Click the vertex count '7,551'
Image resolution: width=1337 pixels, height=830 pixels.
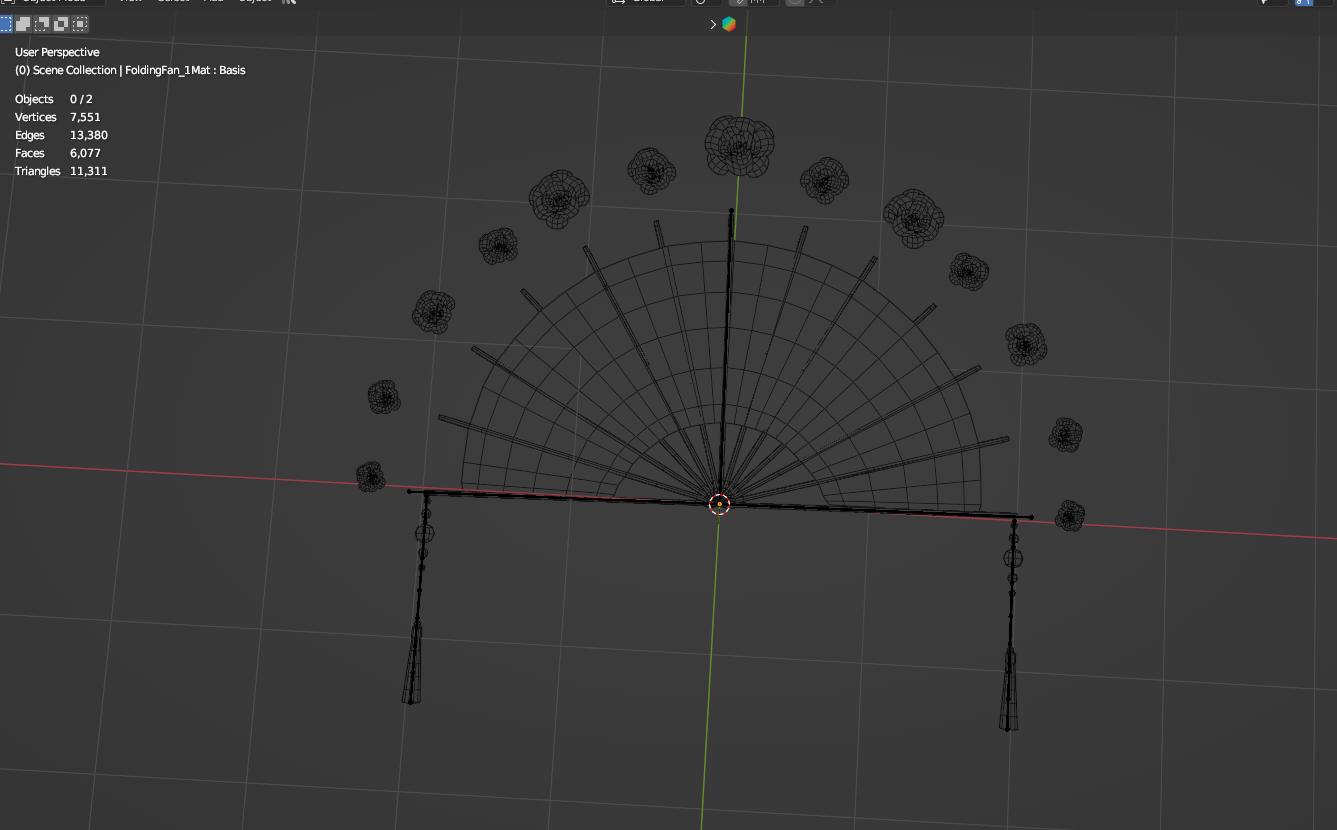(x=85, y=117)
